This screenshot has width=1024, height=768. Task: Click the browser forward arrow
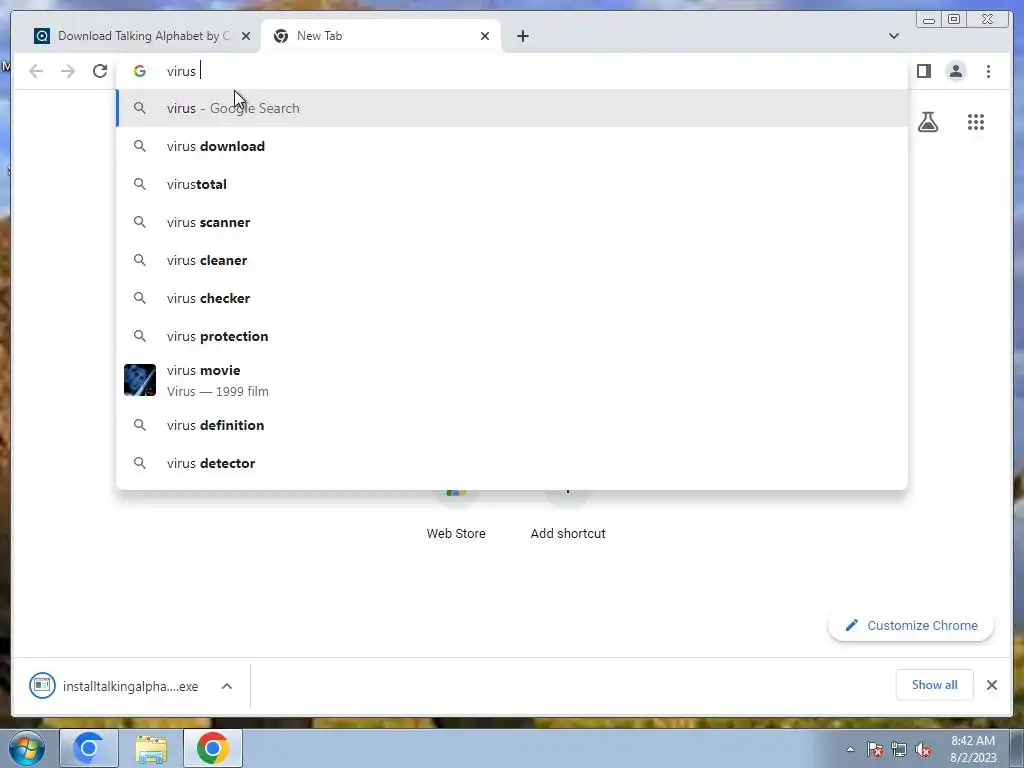click(x=68, y=71)
